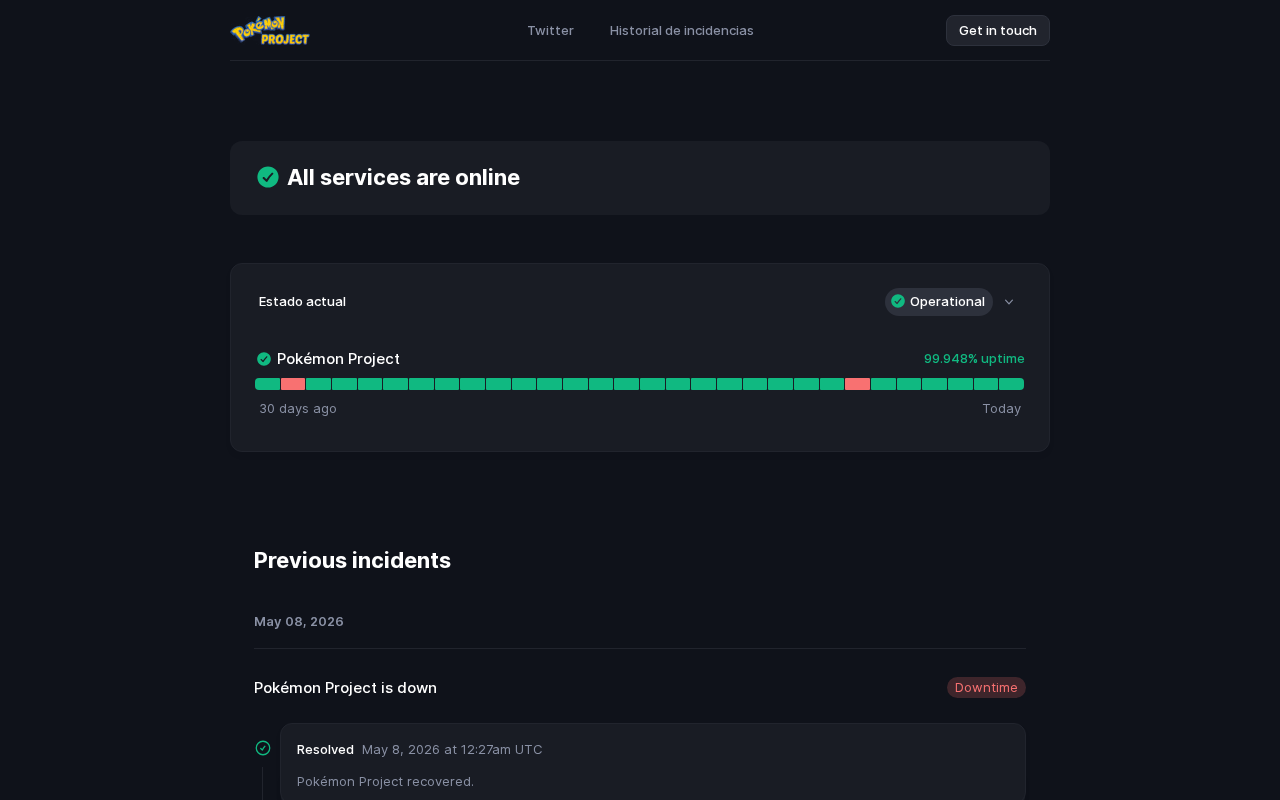Click the first green uptime bar
Viewport: 1280px width, 800px height.
(x=267, y=384)
